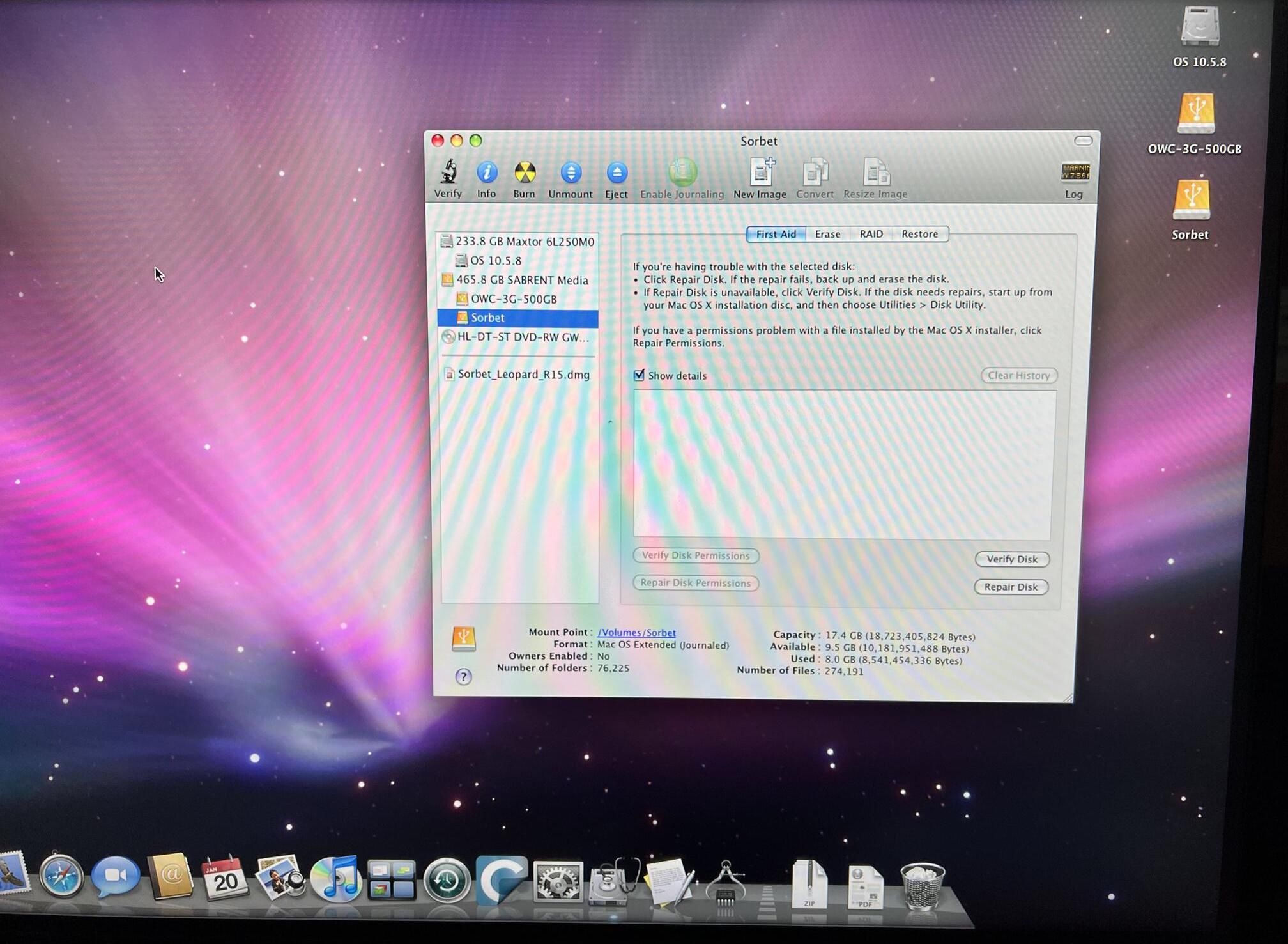Viewport: 1288px width, 944px height.
Task: Open System Profiler caliper icon in the Dock
Action: (x=725, y=883)
